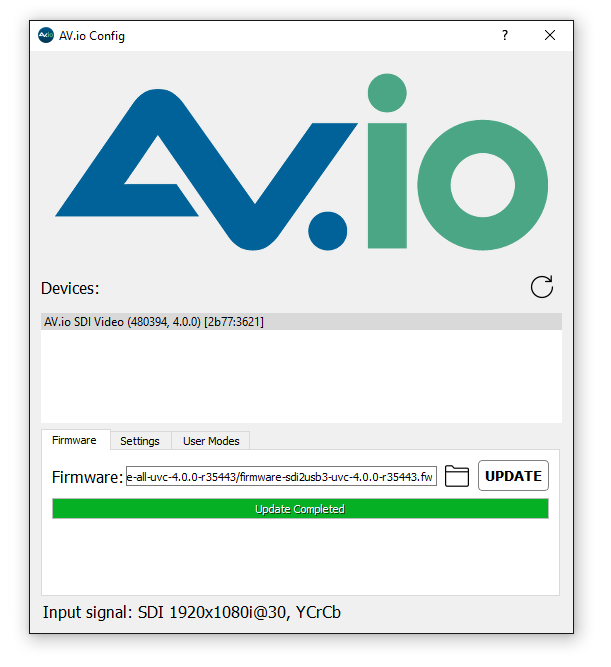This screenshot has height=667, width=611.
Task: Click the Input signal status text
Action: pyautogui.click(x=191, y=612)
